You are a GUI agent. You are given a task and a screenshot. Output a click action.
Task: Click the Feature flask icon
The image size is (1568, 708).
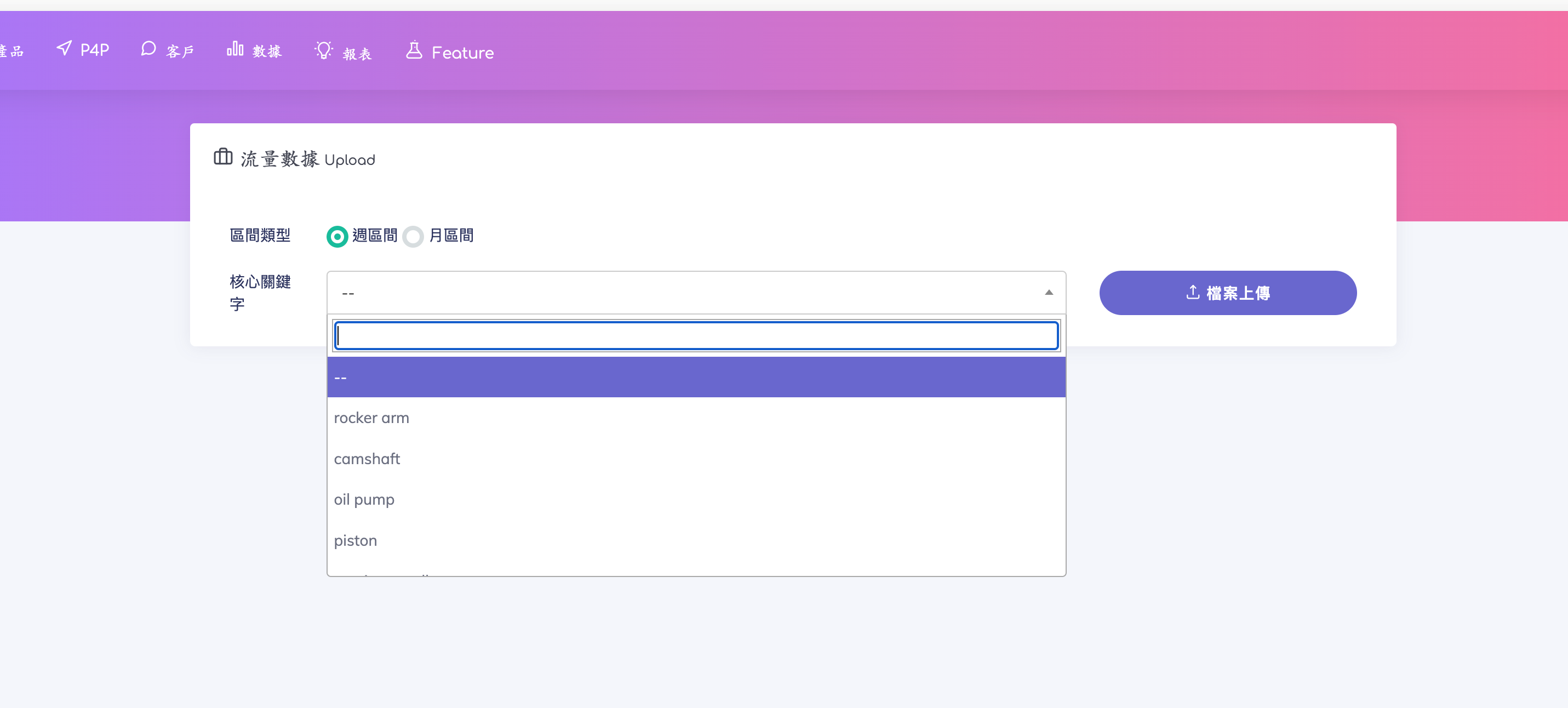[x=414, y=50]
